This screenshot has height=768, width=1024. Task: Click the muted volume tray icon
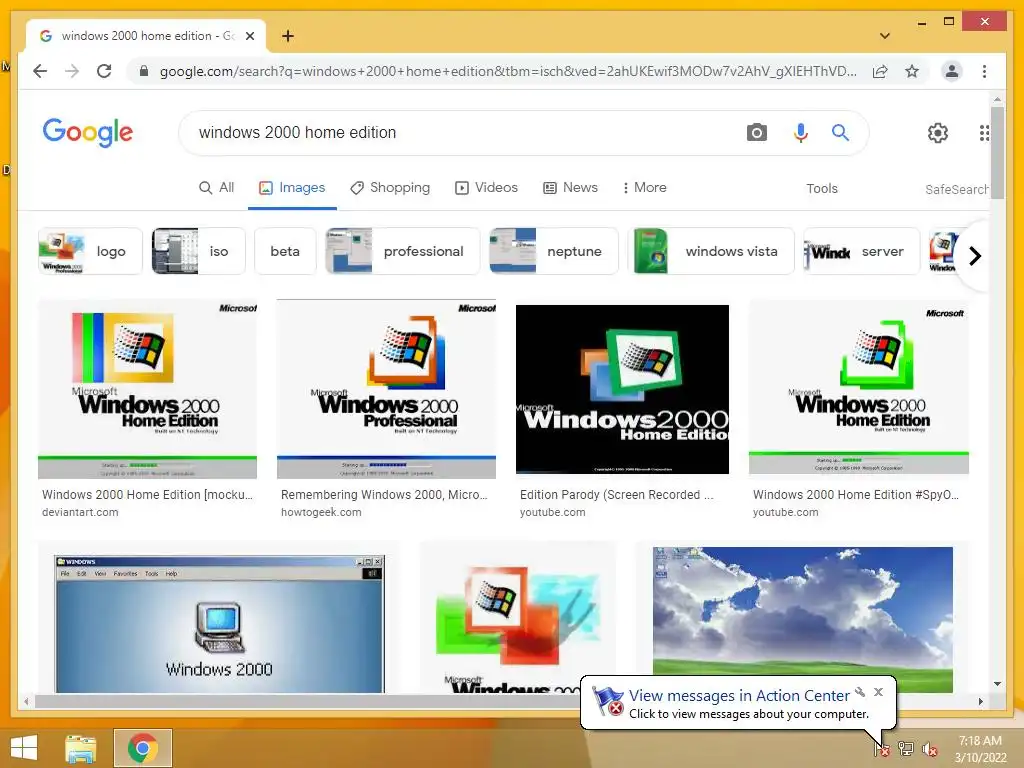(930, 749)
